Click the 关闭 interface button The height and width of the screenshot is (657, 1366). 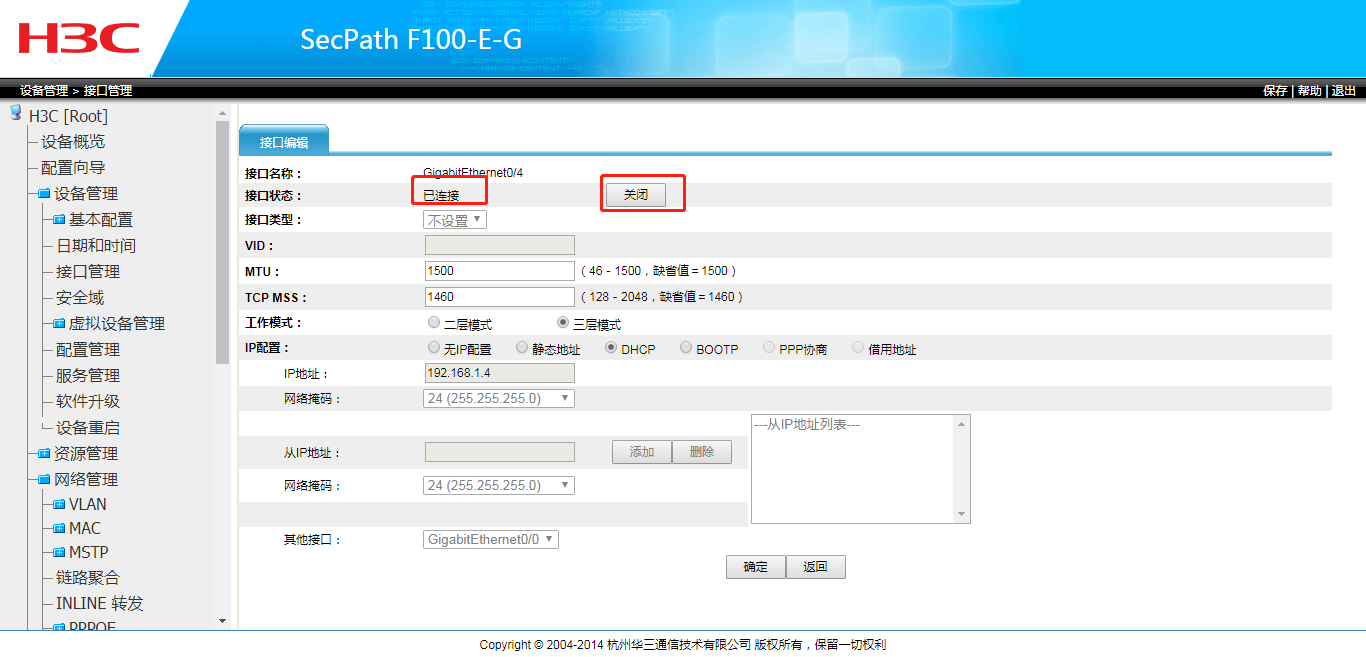point(636,195)
